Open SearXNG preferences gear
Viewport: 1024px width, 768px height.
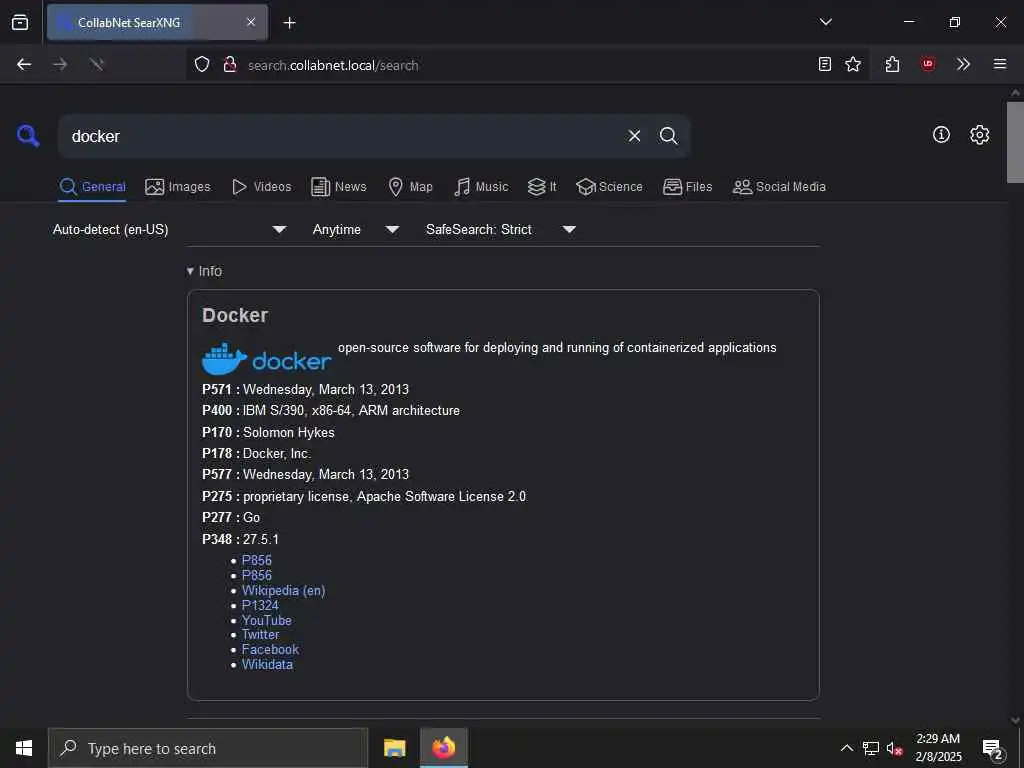pos(979,135)
